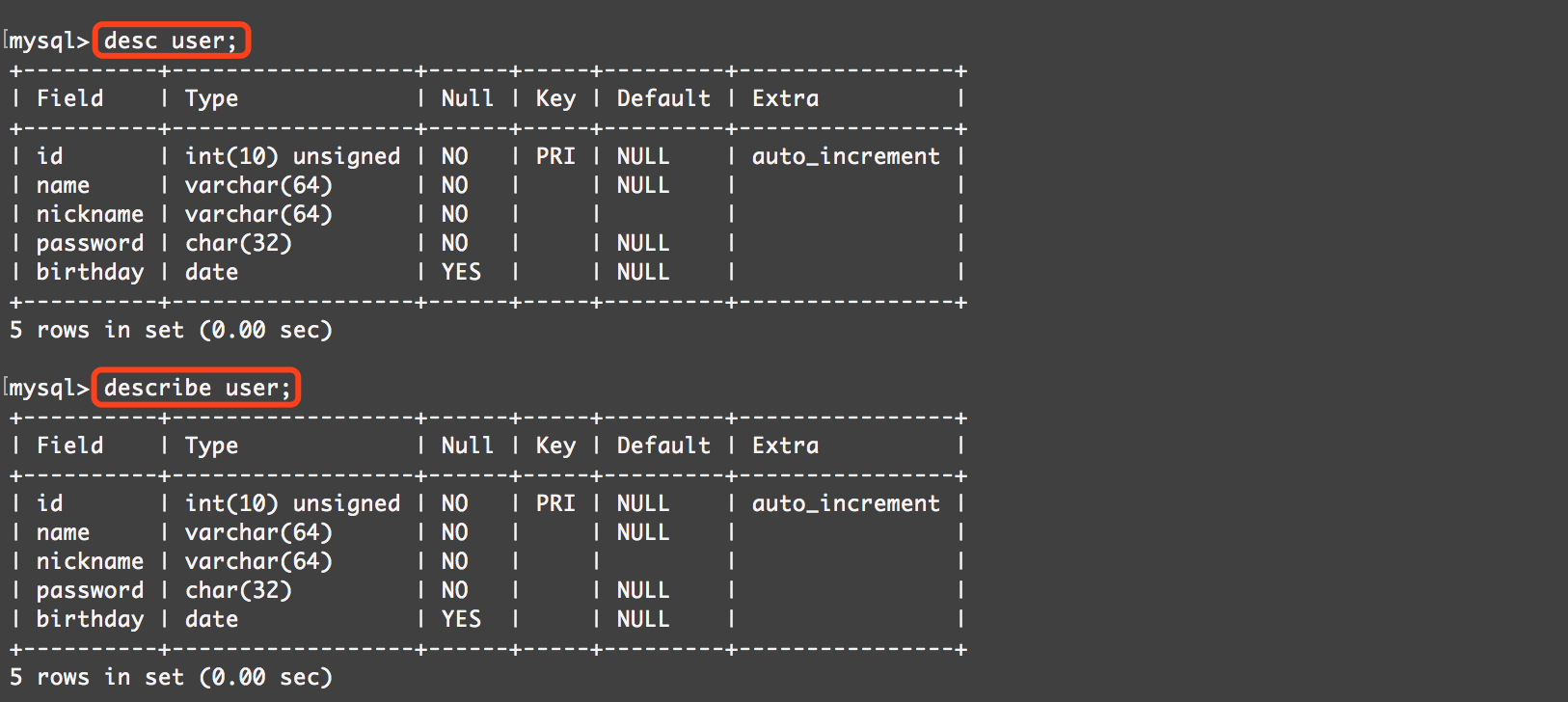Click "PRI" key value in desc user table
Image resolution: width=1568 pixels, height=702 pixels.
(x=555, y=156)
